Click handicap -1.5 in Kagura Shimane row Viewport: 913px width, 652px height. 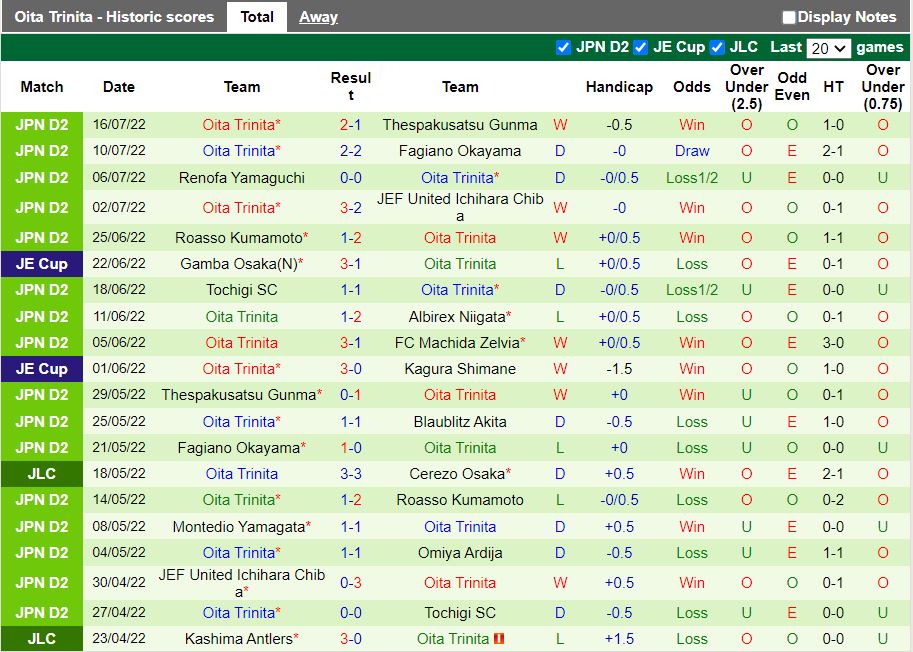(x=619, y=368)
